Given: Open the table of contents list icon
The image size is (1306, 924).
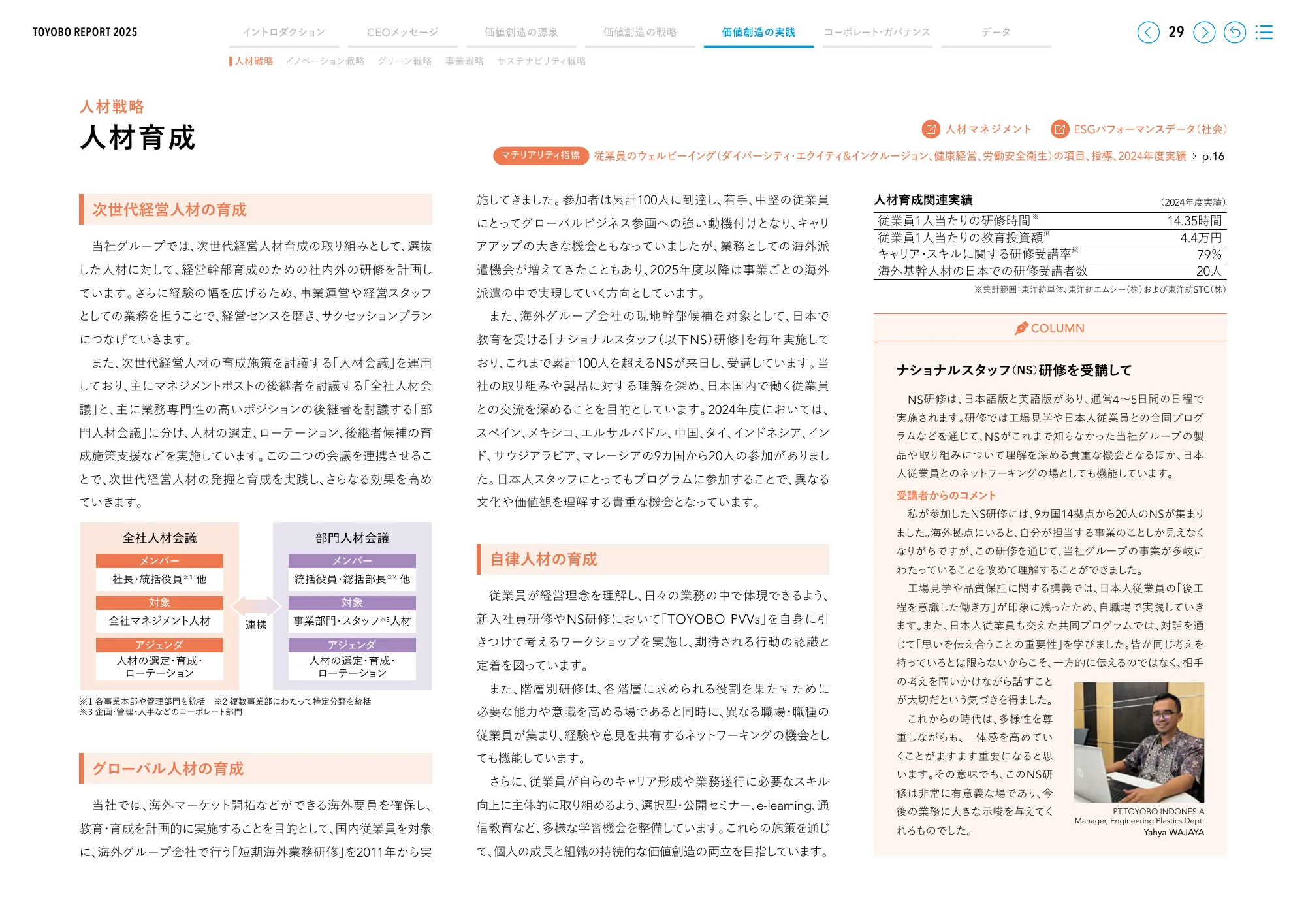Looking at the screenshot, I should [x=1265, y=31].
